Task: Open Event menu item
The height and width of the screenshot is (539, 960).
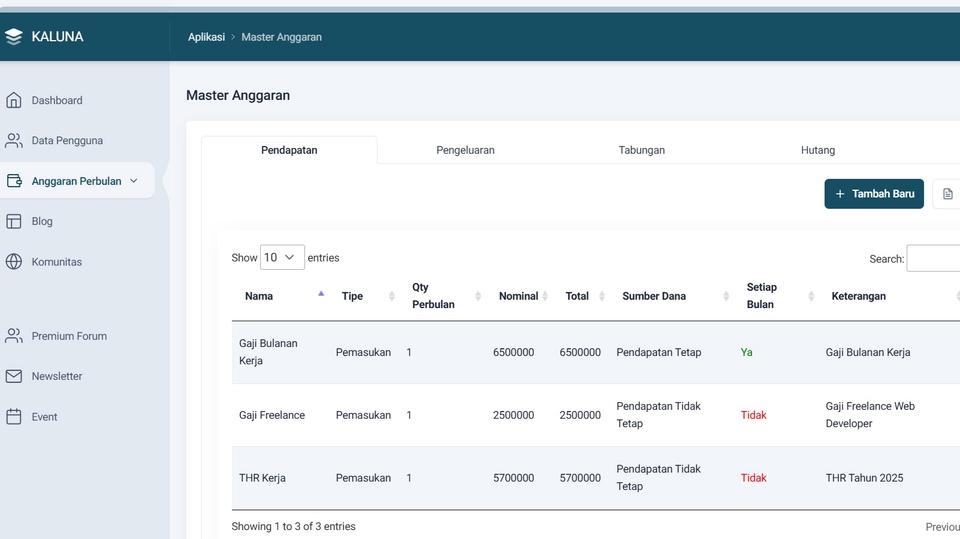Action: [45, 416]
